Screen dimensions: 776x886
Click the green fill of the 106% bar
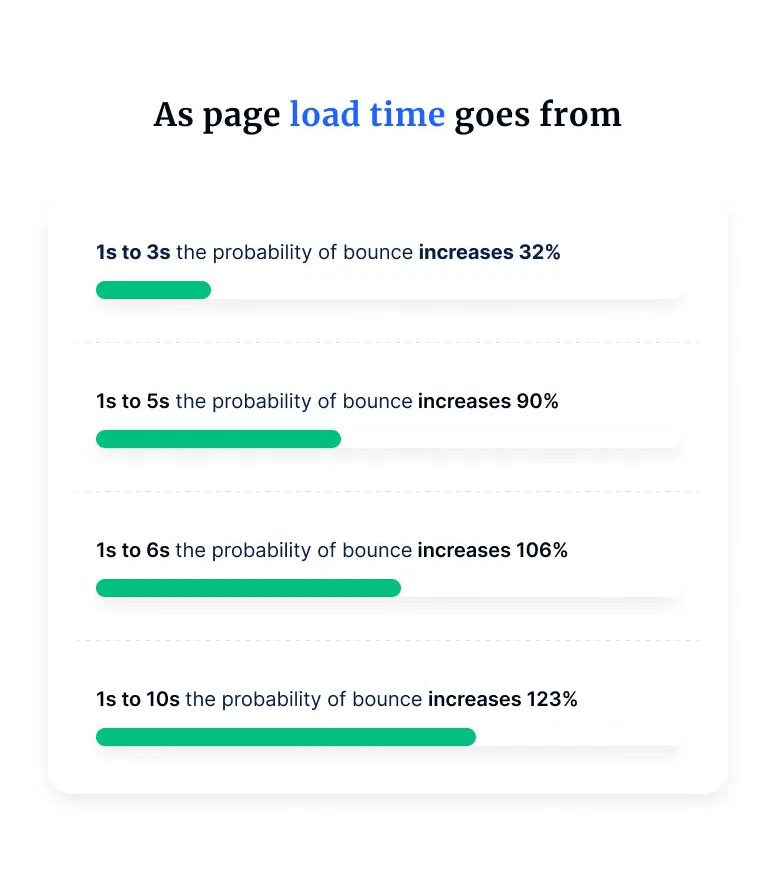click(x=248, y=588)
